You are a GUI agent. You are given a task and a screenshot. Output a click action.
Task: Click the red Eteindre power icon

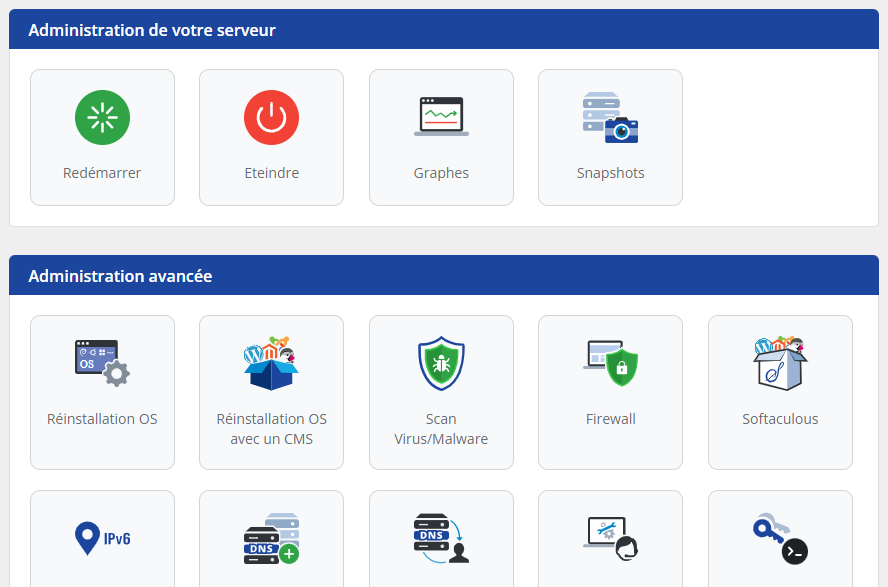pos(271,117)
